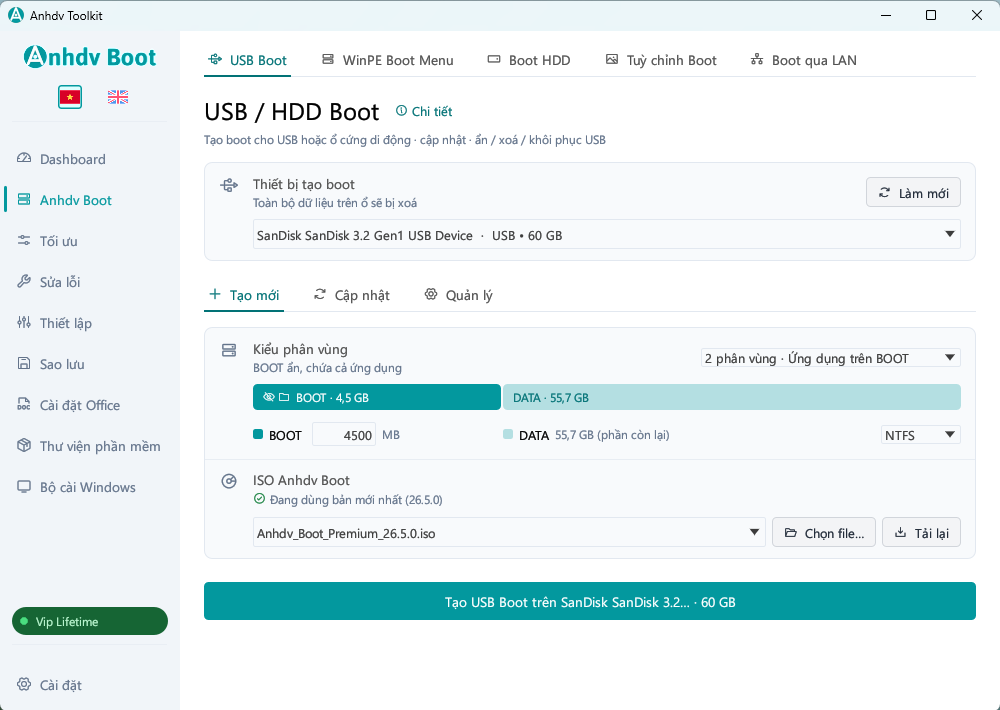
Task: Click green check icon of latest version
Action: click(x=259, y=499)
